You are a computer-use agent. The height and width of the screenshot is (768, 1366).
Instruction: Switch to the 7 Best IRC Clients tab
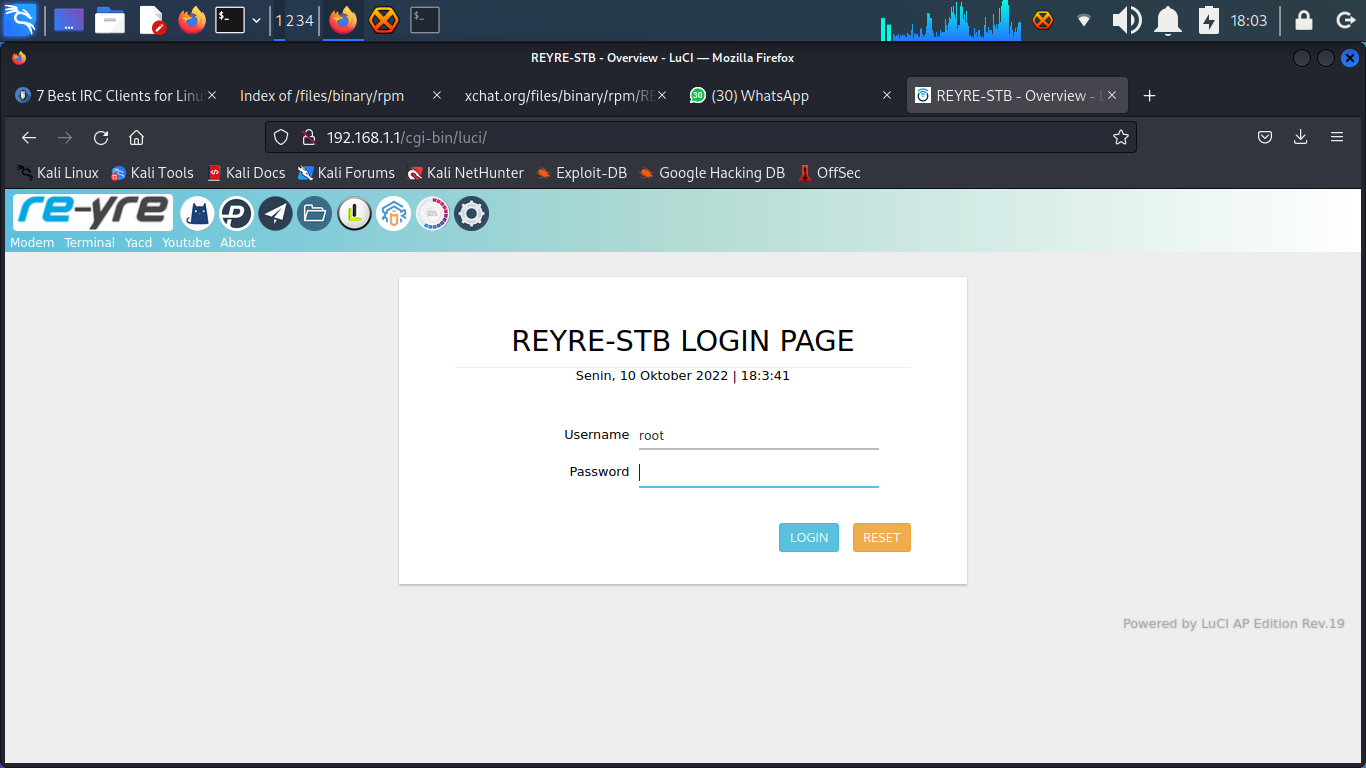tap(110, 96)
